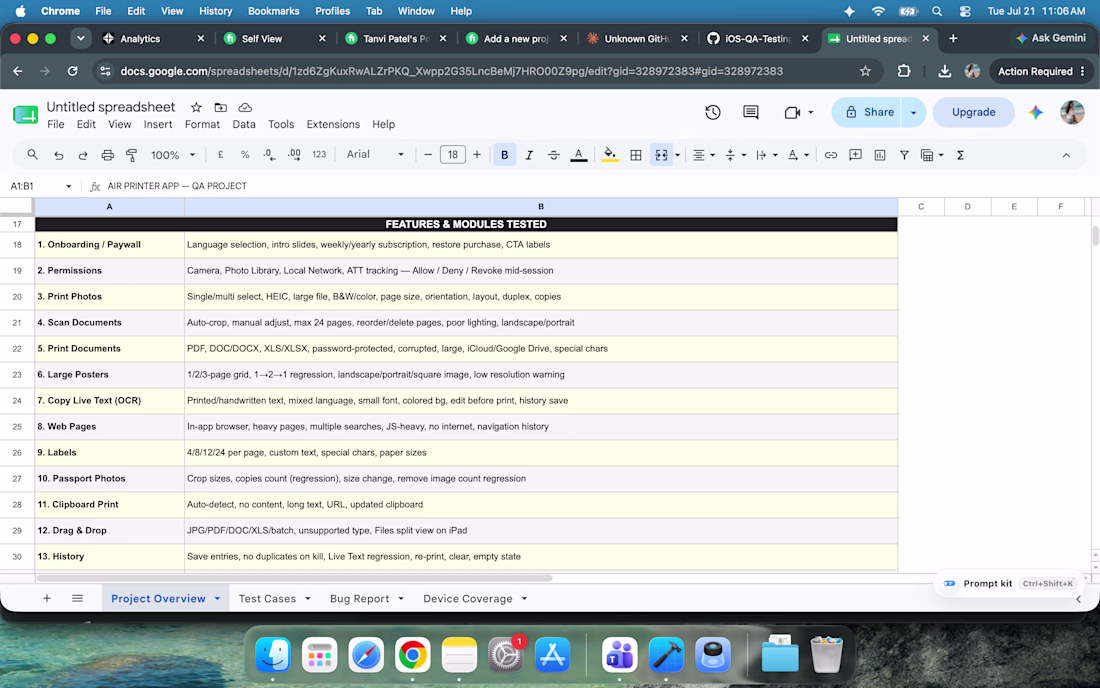Image resolution: width=1100 pixels, height=688 pixels.
Task: Open functions sigma menu
Action: tap(960, 155)
